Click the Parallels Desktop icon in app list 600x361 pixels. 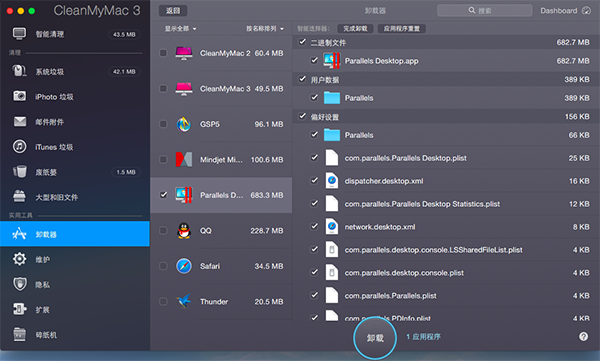pos(184,195)
